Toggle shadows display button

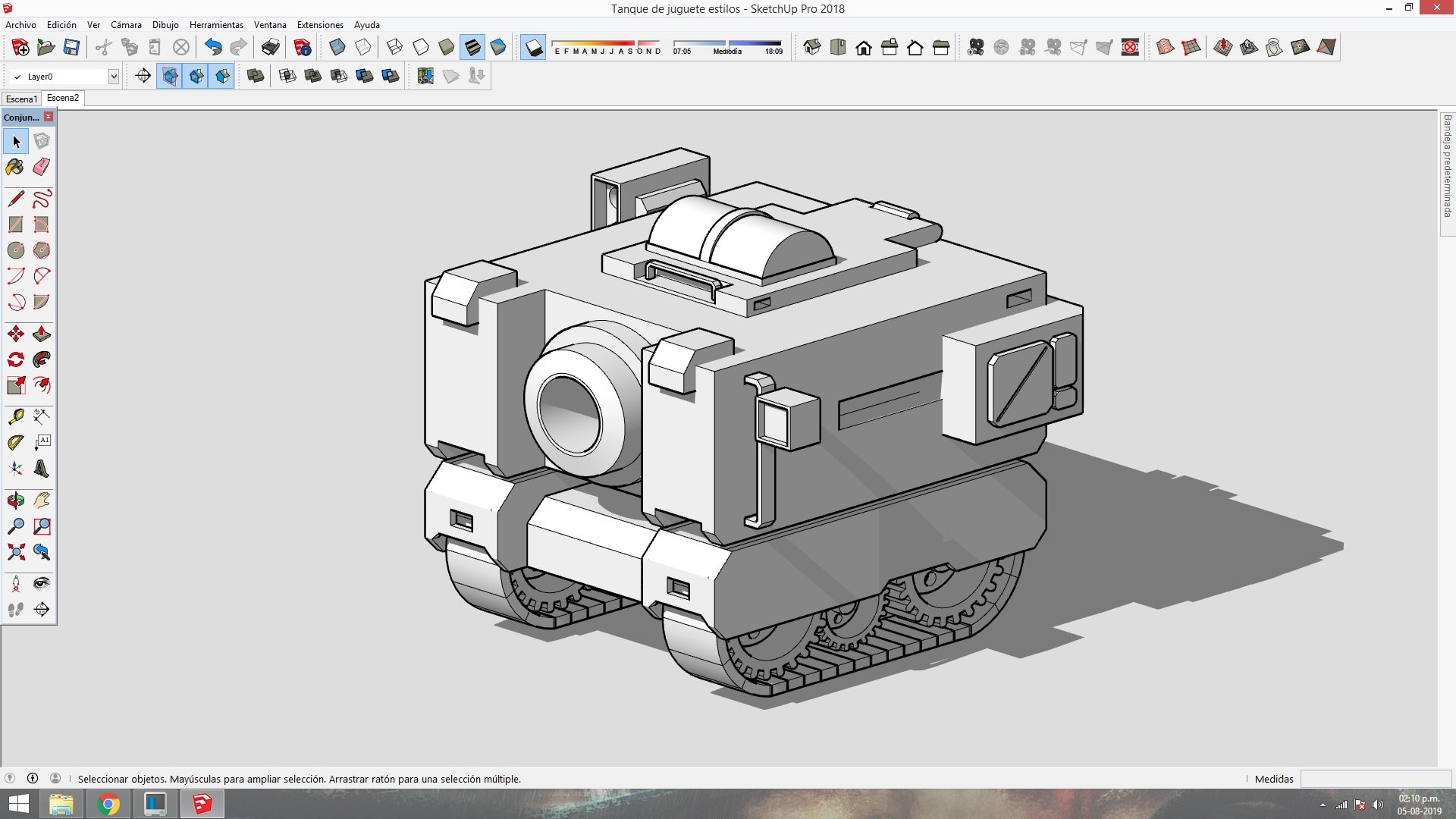(x=534, y=48)
